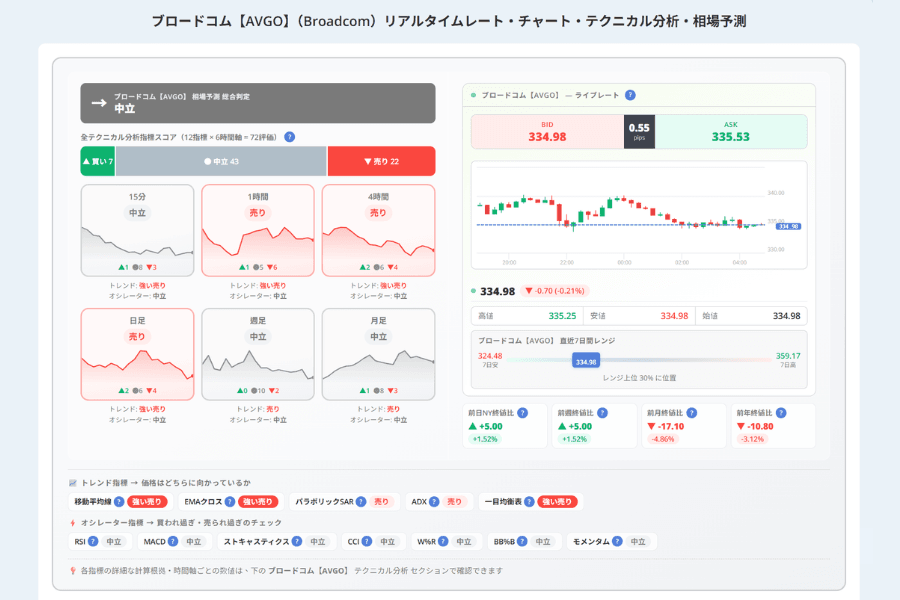
Task: Show help for 一目均衡表
Action: point(529,502)
